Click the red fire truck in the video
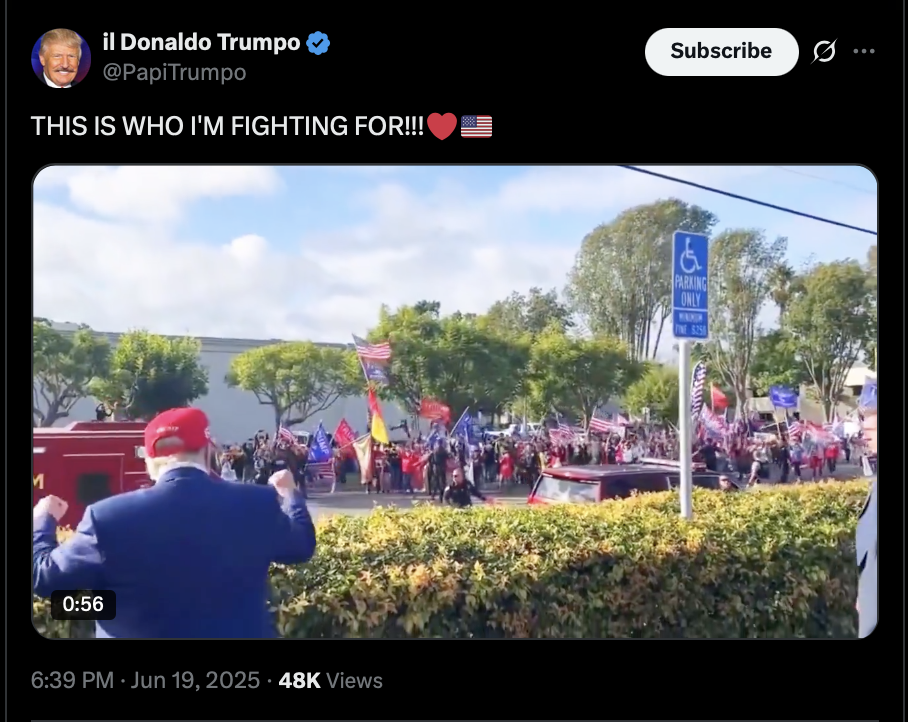Screen dimensions: 908x722 (87, 469)
